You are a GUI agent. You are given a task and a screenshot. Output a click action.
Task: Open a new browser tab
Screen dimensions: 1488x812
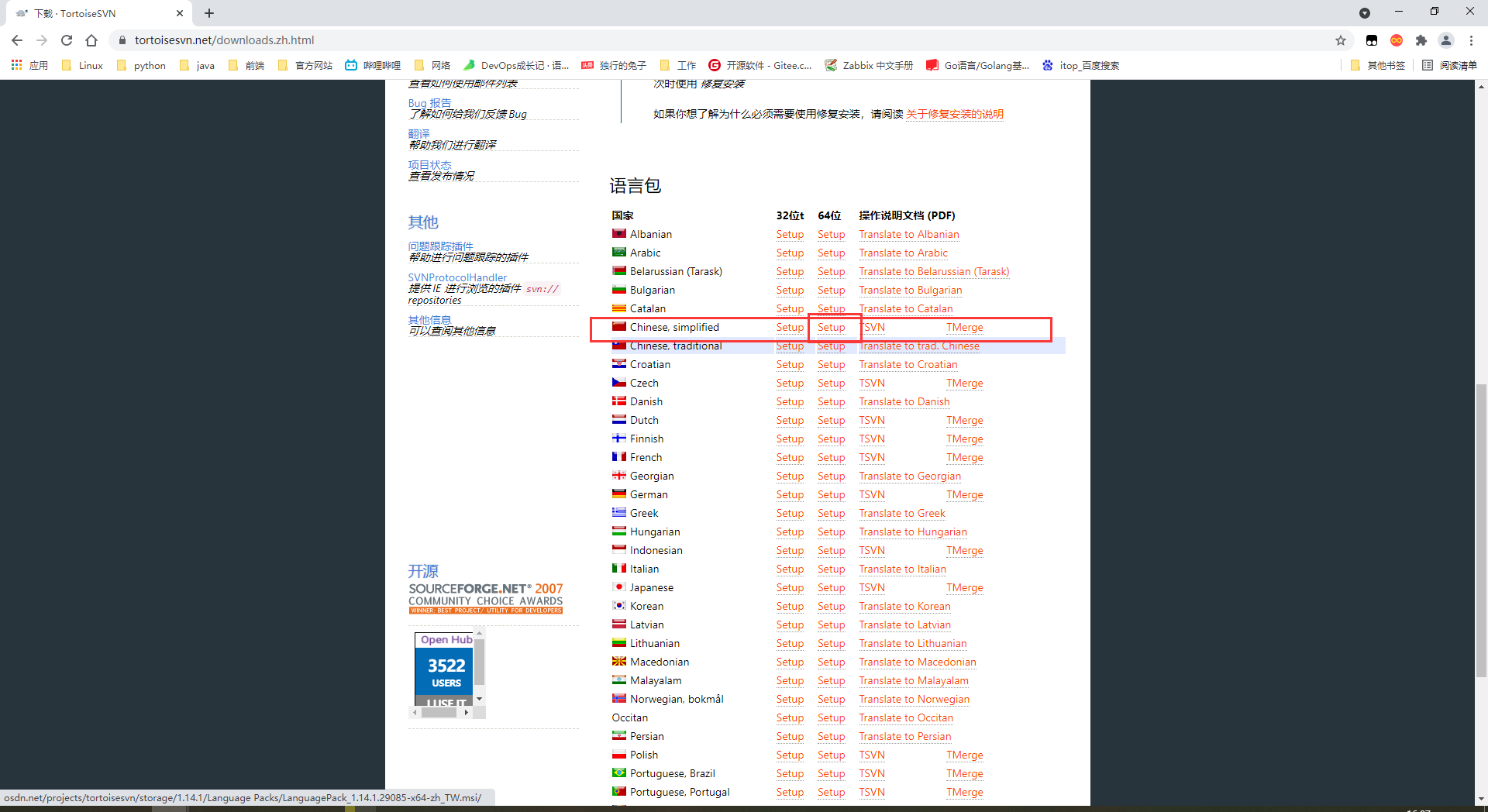[x=209, y=13]
